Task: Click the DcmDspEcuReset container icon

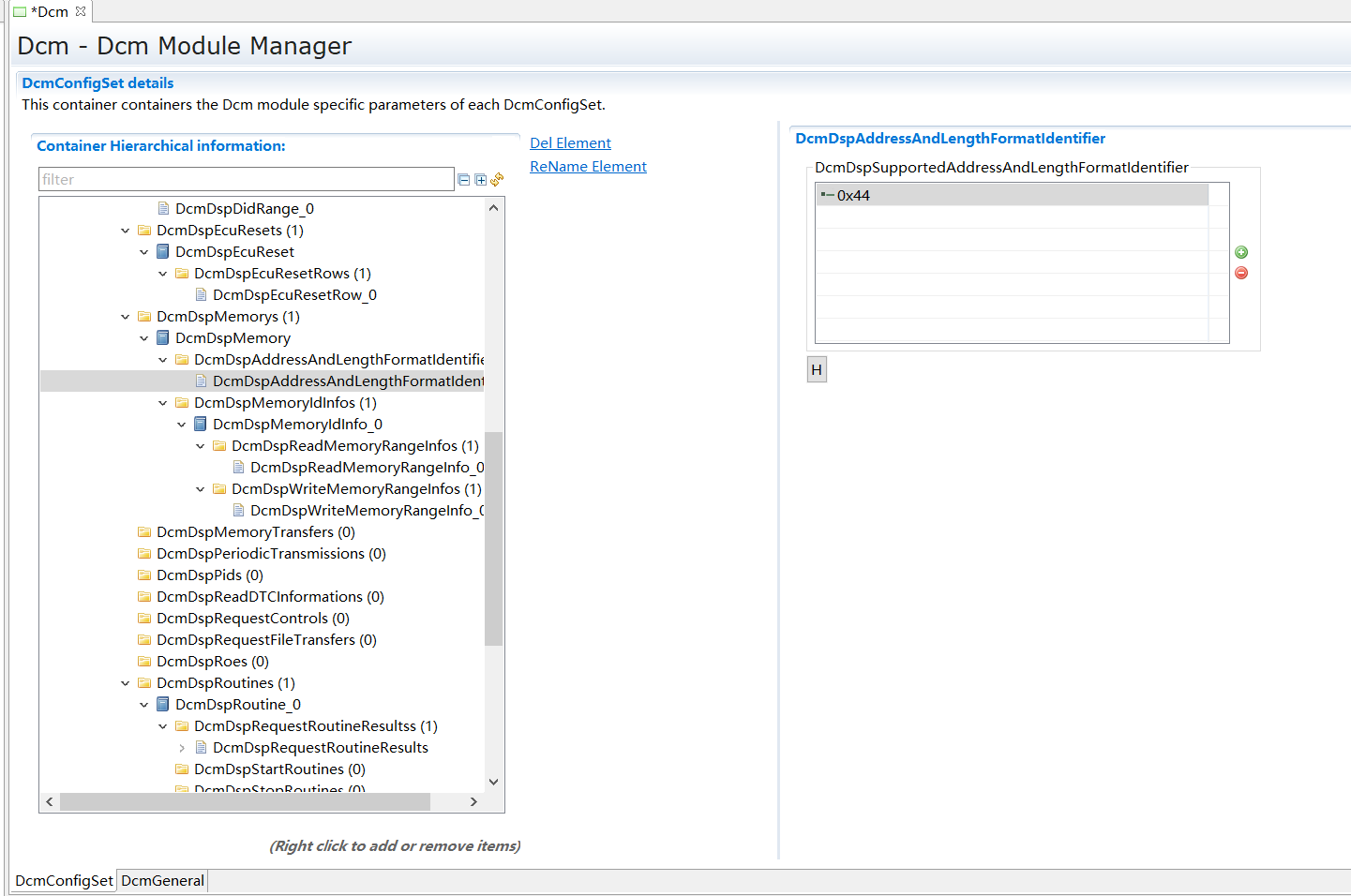Action: click(x=163, y=252)
